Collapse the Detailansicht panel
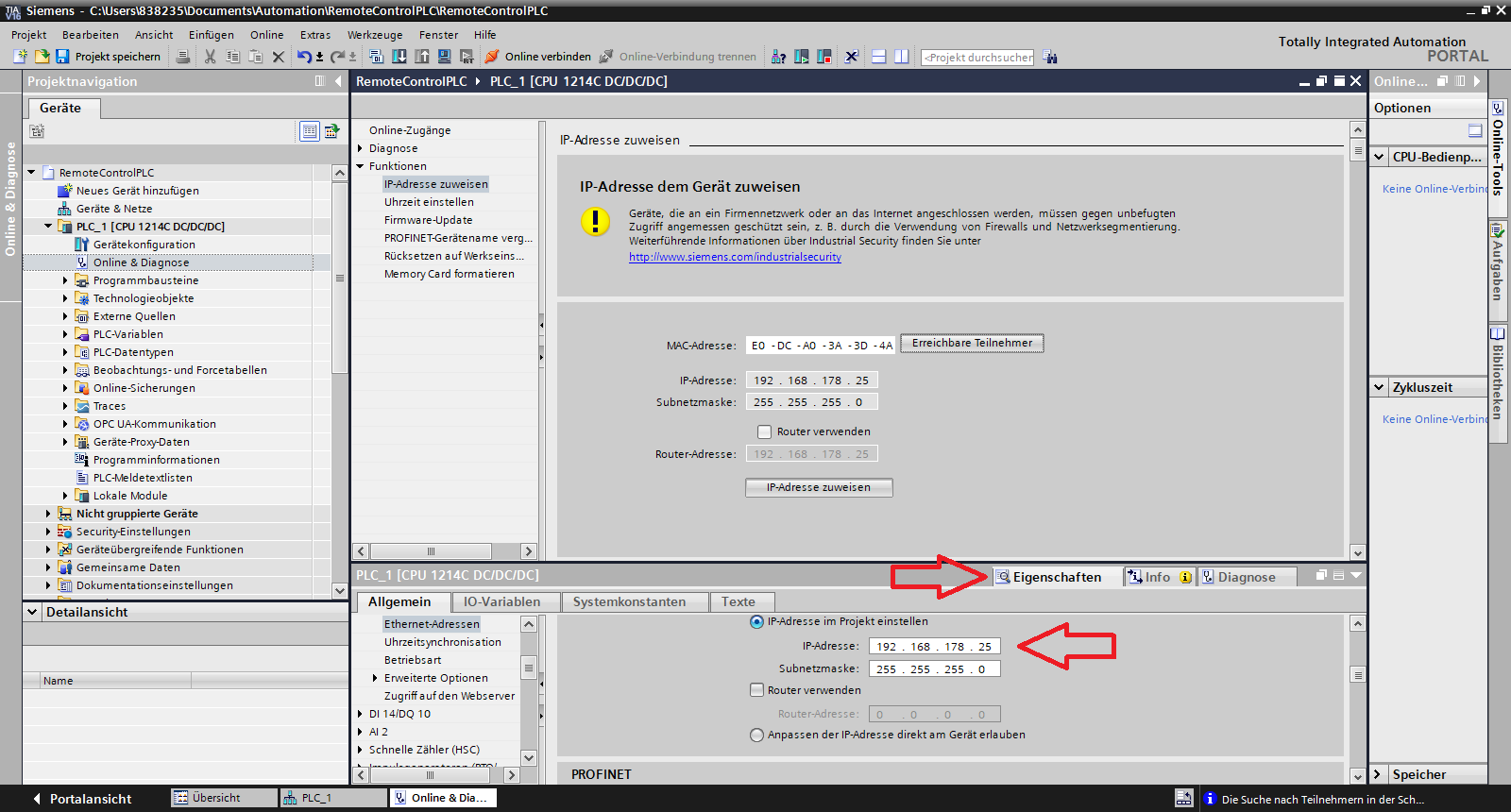 [32, 612]
